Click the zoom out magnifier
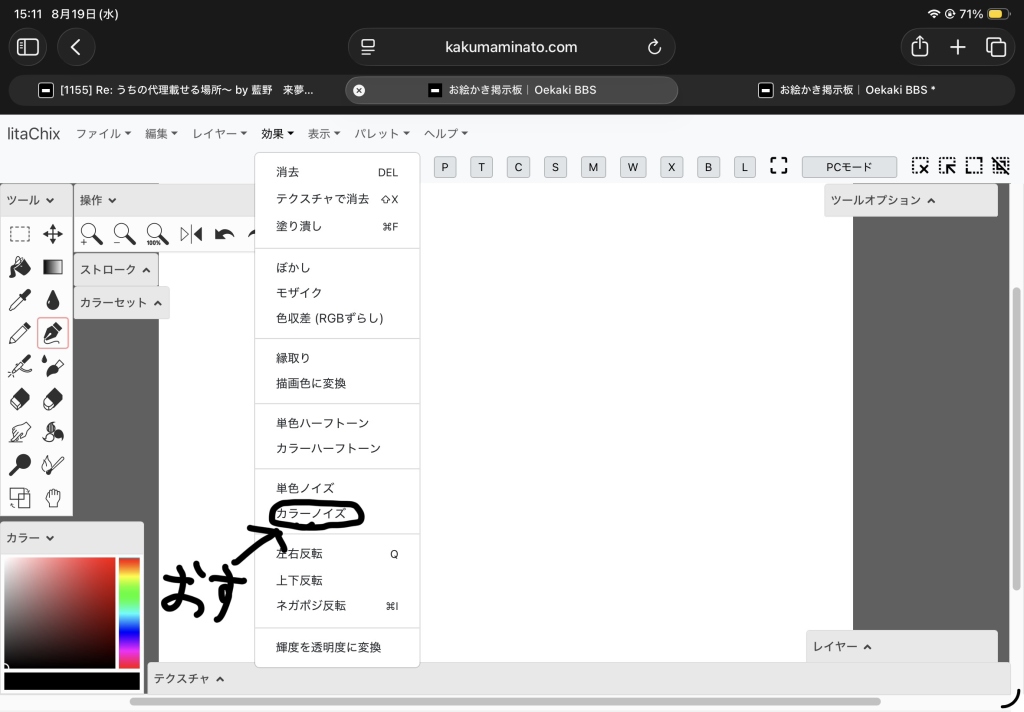This screenshot has height=712, width=1024. point(124,234)
